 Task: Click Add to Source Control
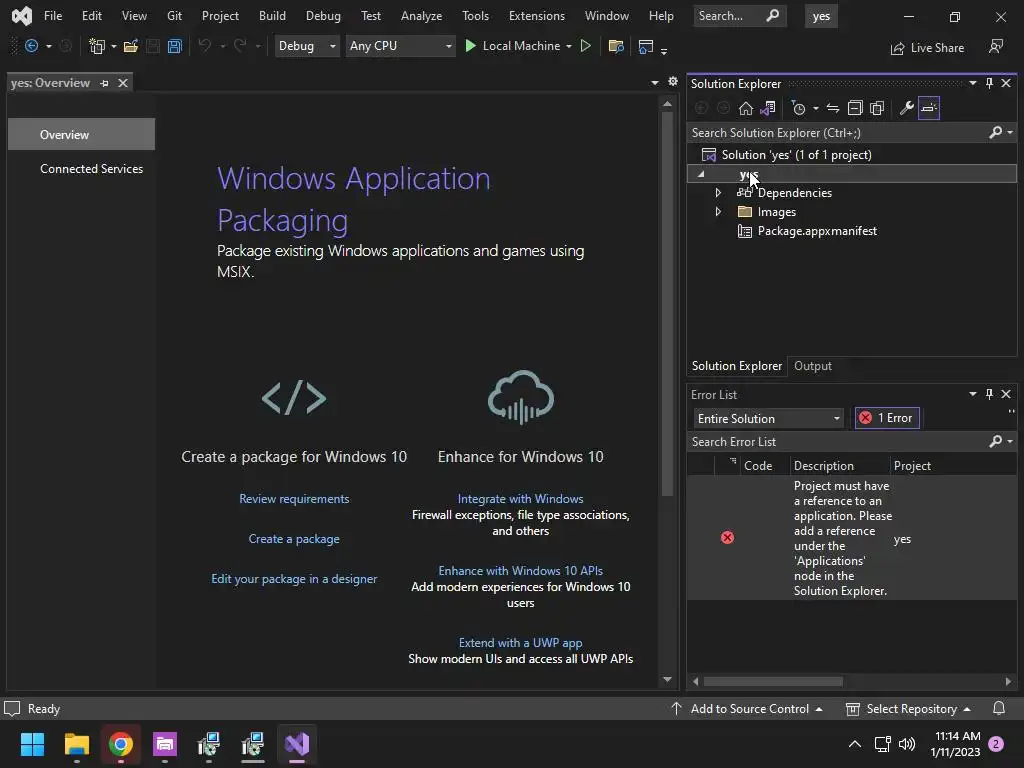746,709
